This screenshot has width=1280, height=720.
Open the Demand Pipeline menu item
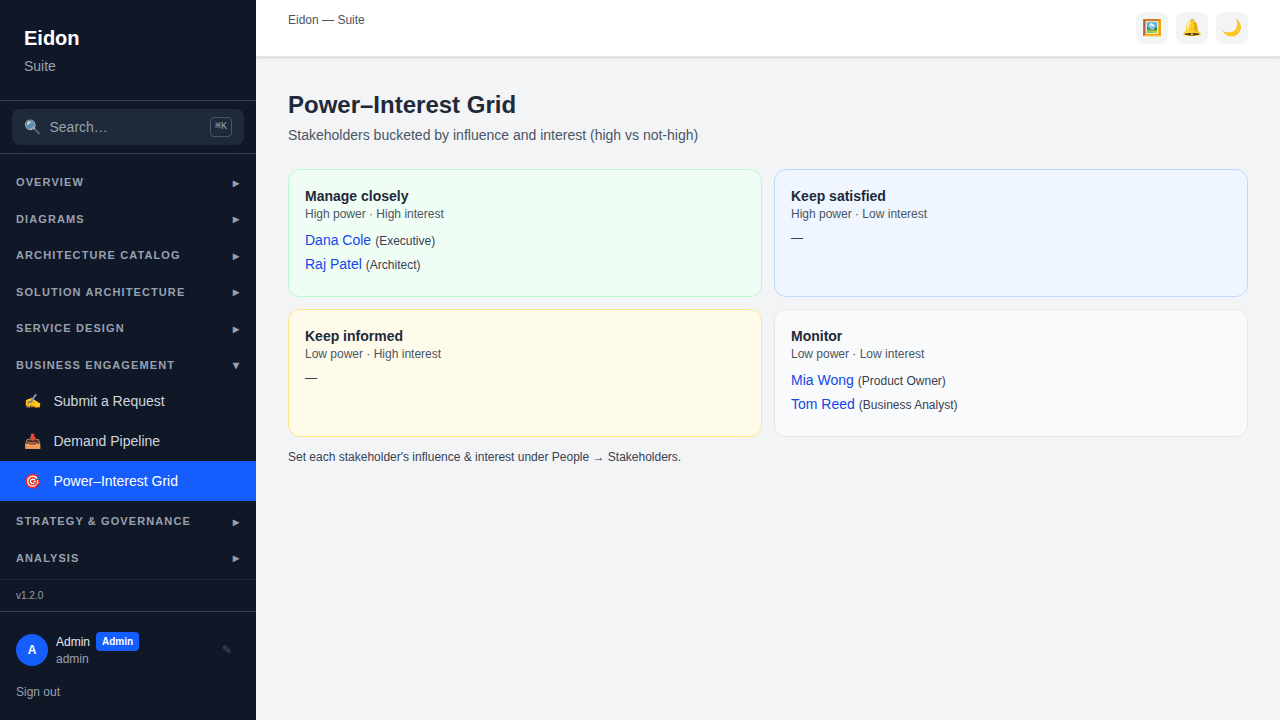pos(128,441)
